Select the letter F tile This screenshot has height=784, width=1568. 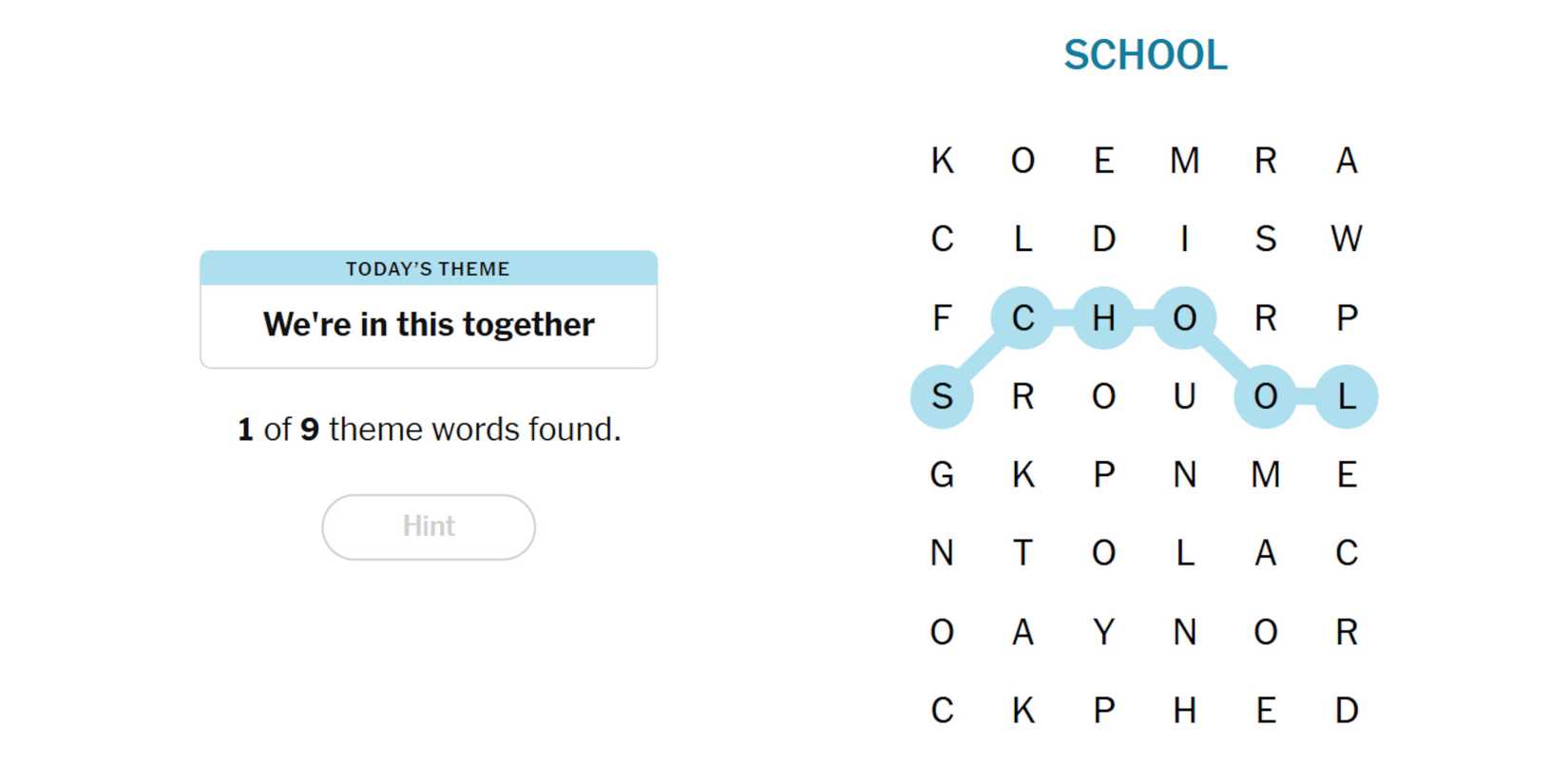(942, 317)
